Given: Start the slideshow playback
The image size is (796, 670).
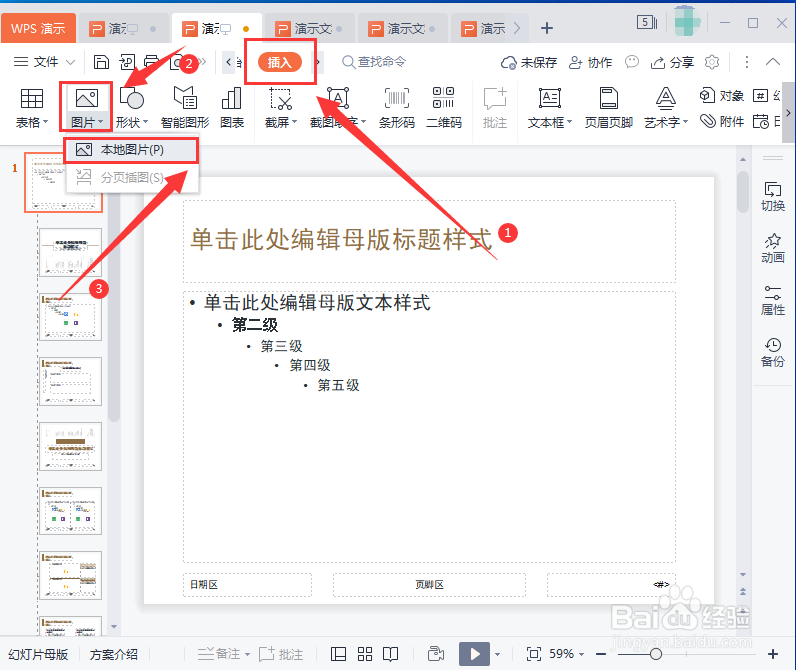Looking at the screenshot, I should (474, 654).
